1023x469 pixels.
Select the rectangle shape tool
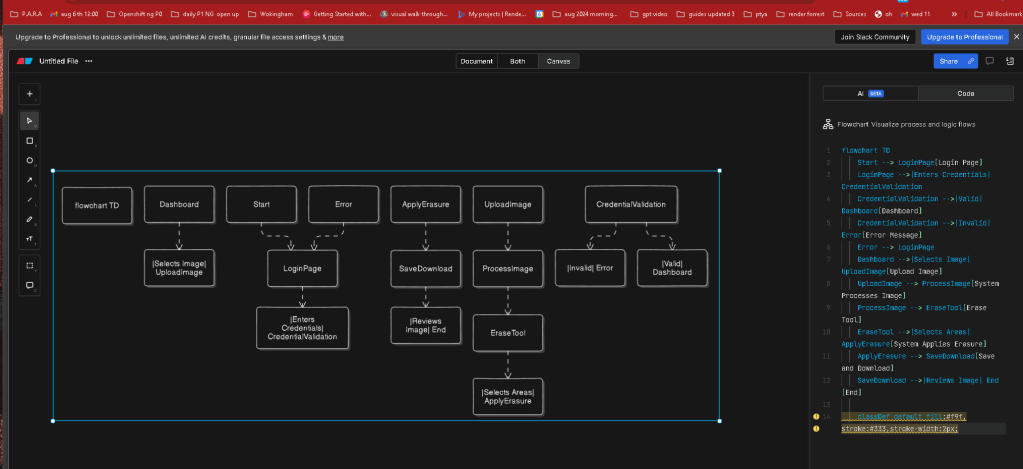29,141
